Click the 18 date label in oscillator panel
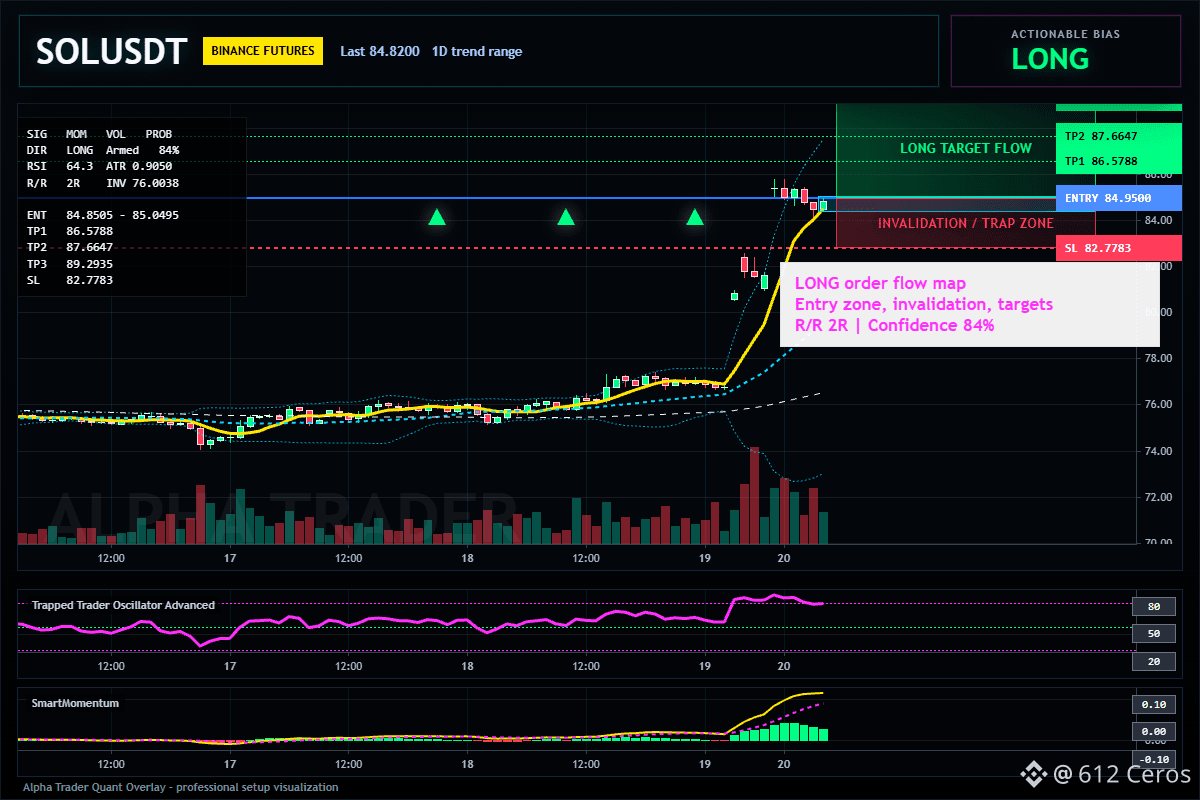The height and width of the screenshot is (800, 1200). click(467, 666)
